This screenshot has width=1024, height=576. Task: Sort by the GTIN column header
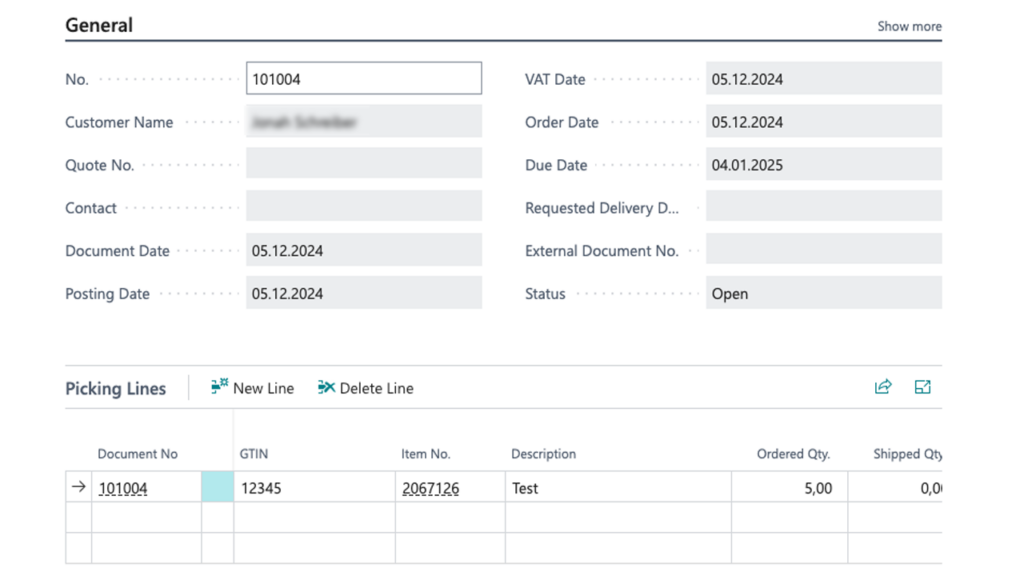[253, 454]
